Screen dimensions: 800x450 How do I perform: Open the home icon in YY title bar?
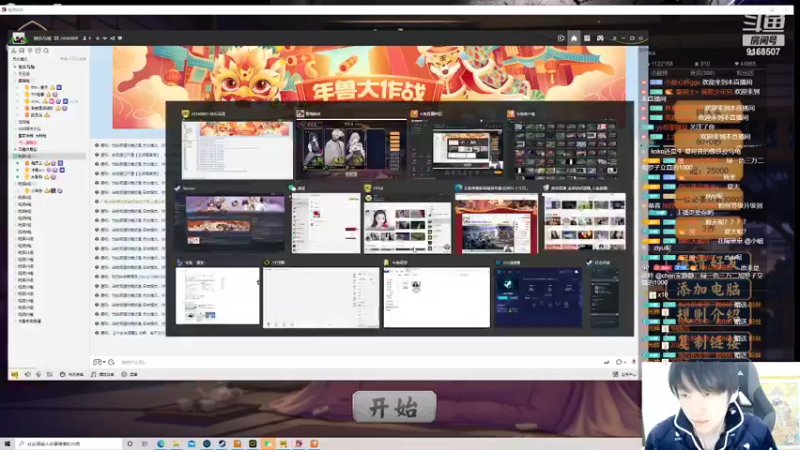coord(574,38)
